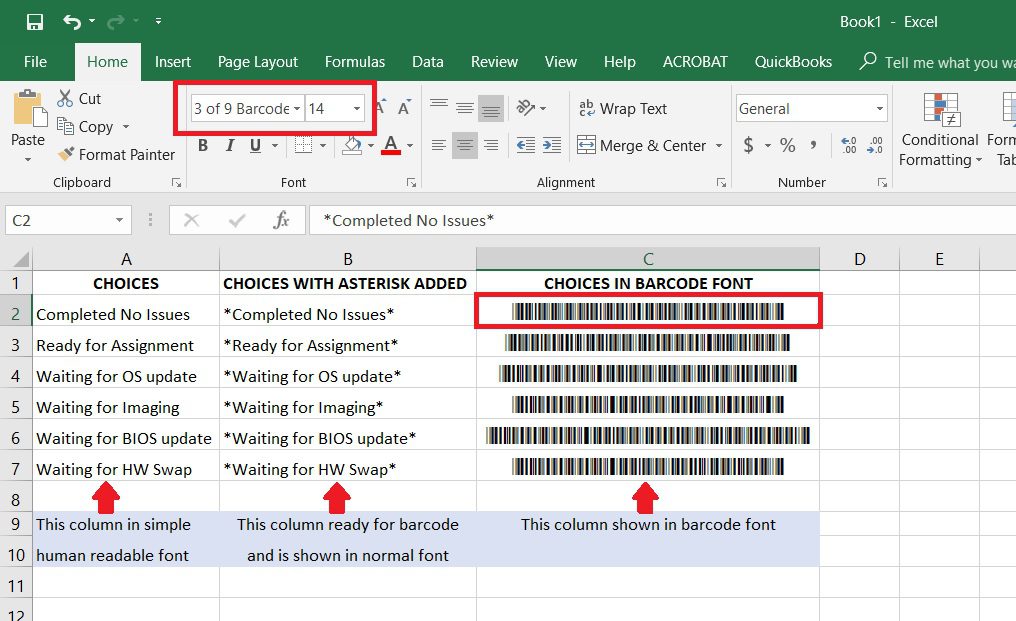Align text to the right
This screenshot has height=621, width=1016.
(x=491, y=145)
